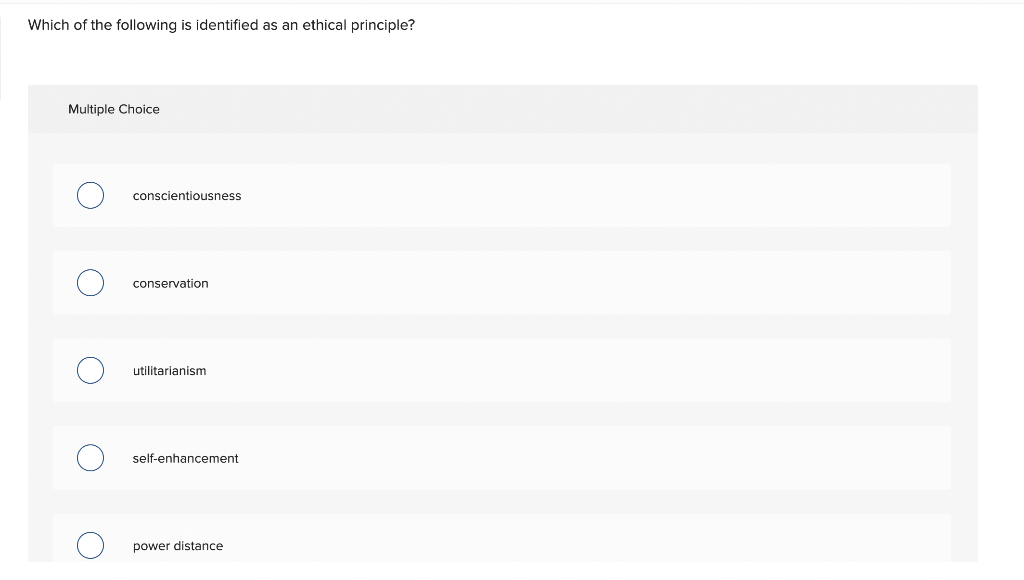Click the self-enhancement answer label
This screenshot has width=1024, height=580.
point(185,459)
